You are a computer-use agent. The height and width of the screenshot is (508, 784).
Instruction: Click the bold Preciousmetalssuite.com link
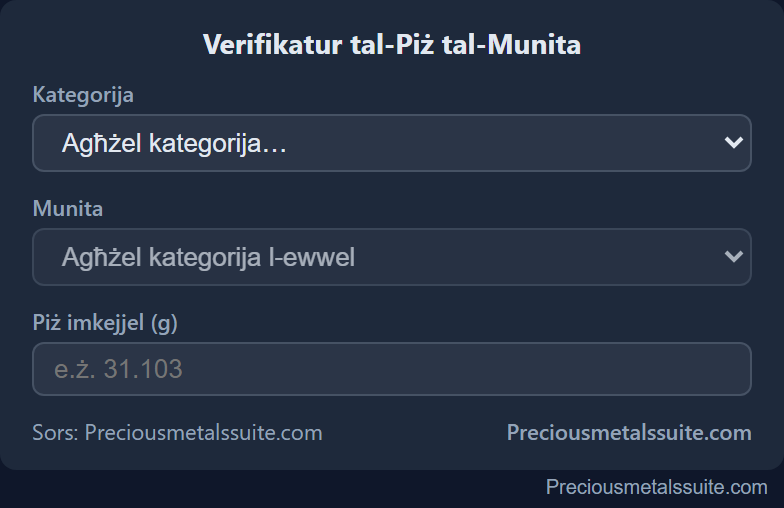[x=629, y=432]
